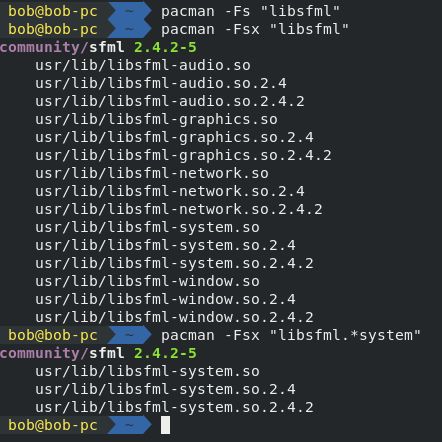Image resolution: width=442 pixels, height=442 pixels.
Task: Click the usr/lib/libsfml-graphics.so line
Action: tap(156, 120)
